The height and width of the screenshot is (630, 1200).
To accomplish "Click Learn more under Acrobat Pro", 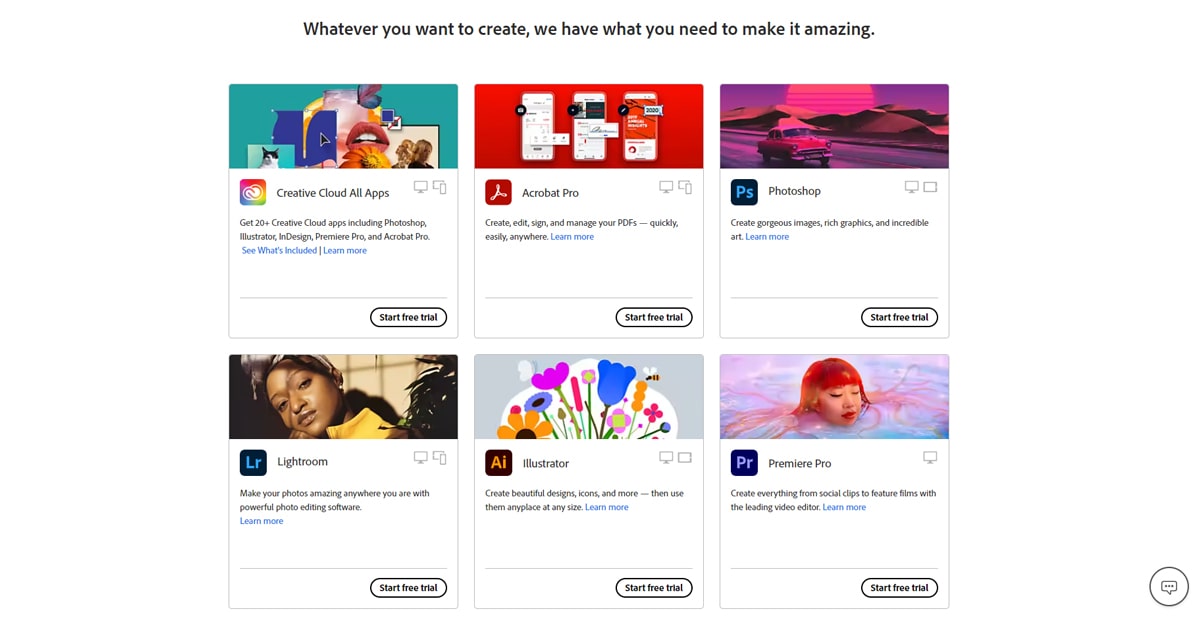I will pyautogui.click(x=572, y=237).
